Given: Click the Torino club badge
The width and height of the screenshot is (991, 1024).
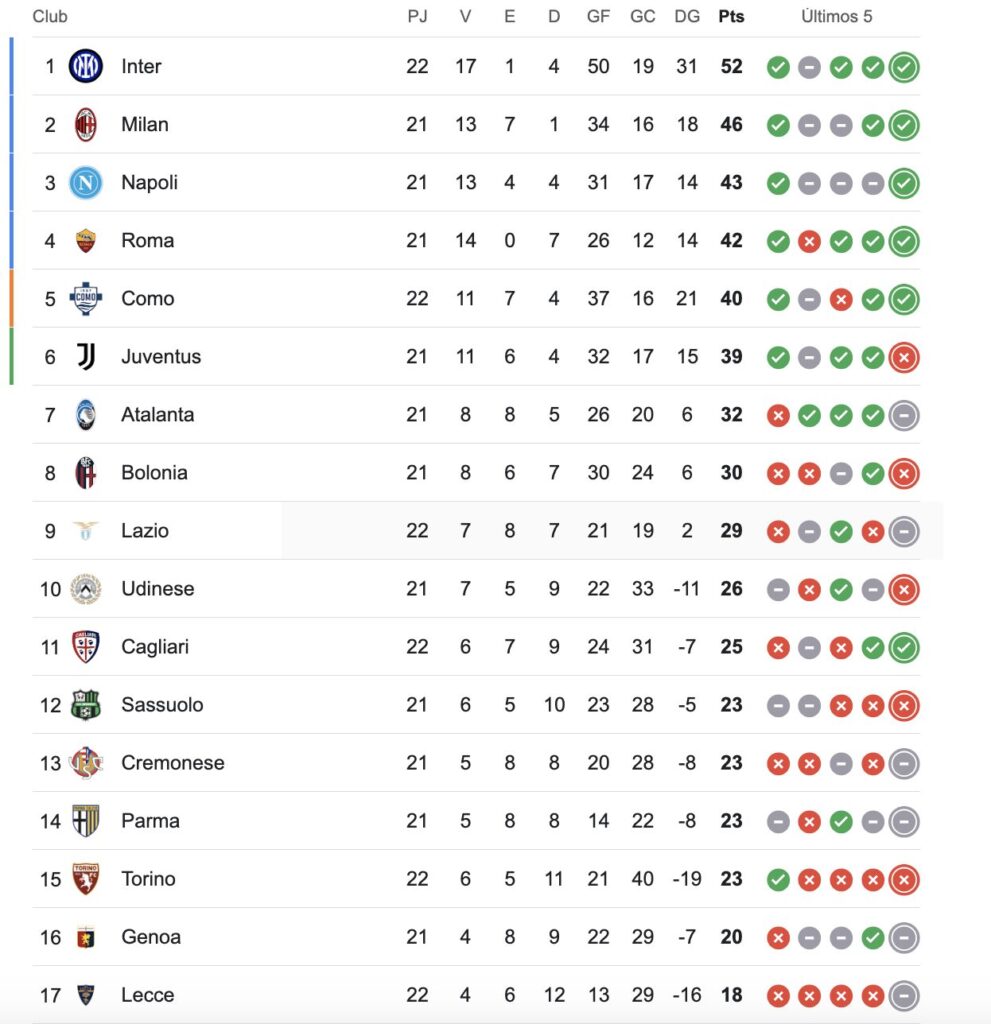Looking at the screenshot, I should tap(85, 879).
